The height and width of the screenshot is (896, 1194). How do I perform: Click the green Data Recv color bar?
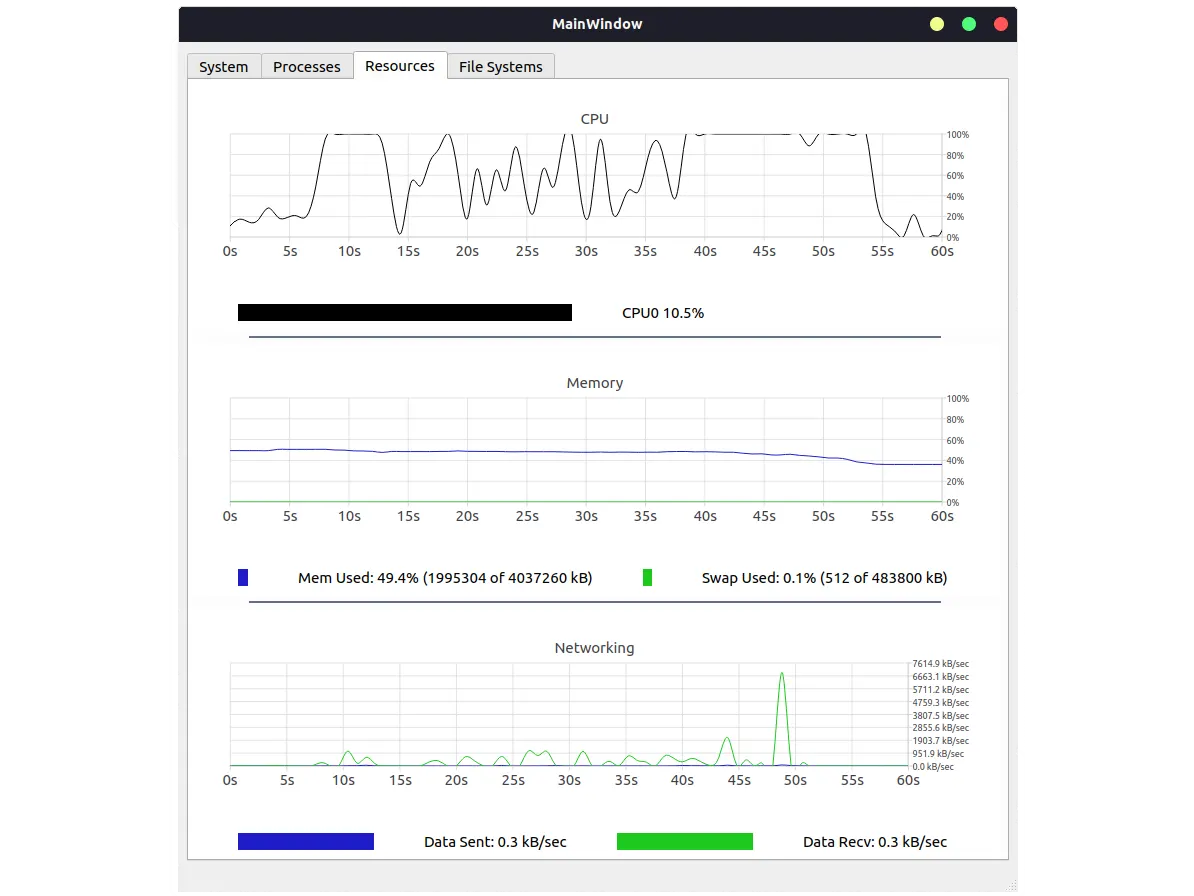(x=685, y=841)
